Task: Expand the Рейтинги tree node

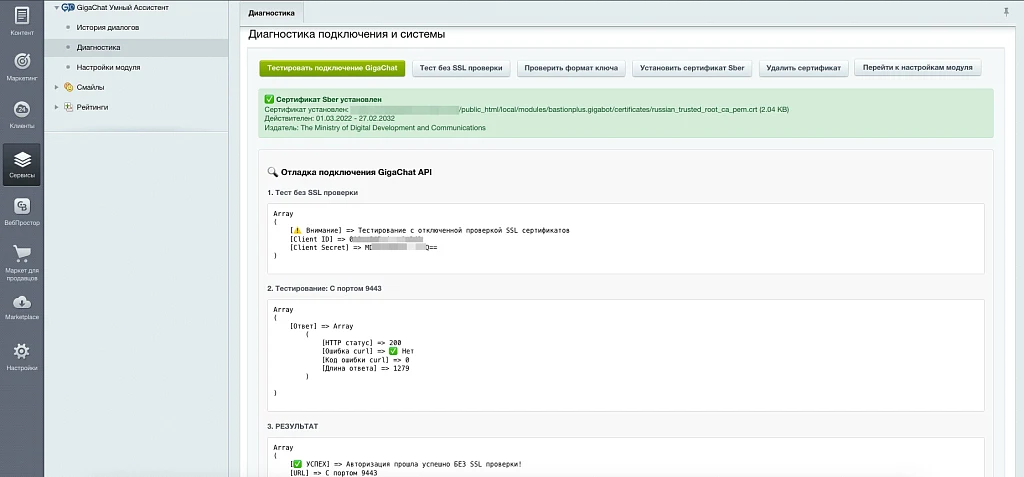Action: (57, 107)
